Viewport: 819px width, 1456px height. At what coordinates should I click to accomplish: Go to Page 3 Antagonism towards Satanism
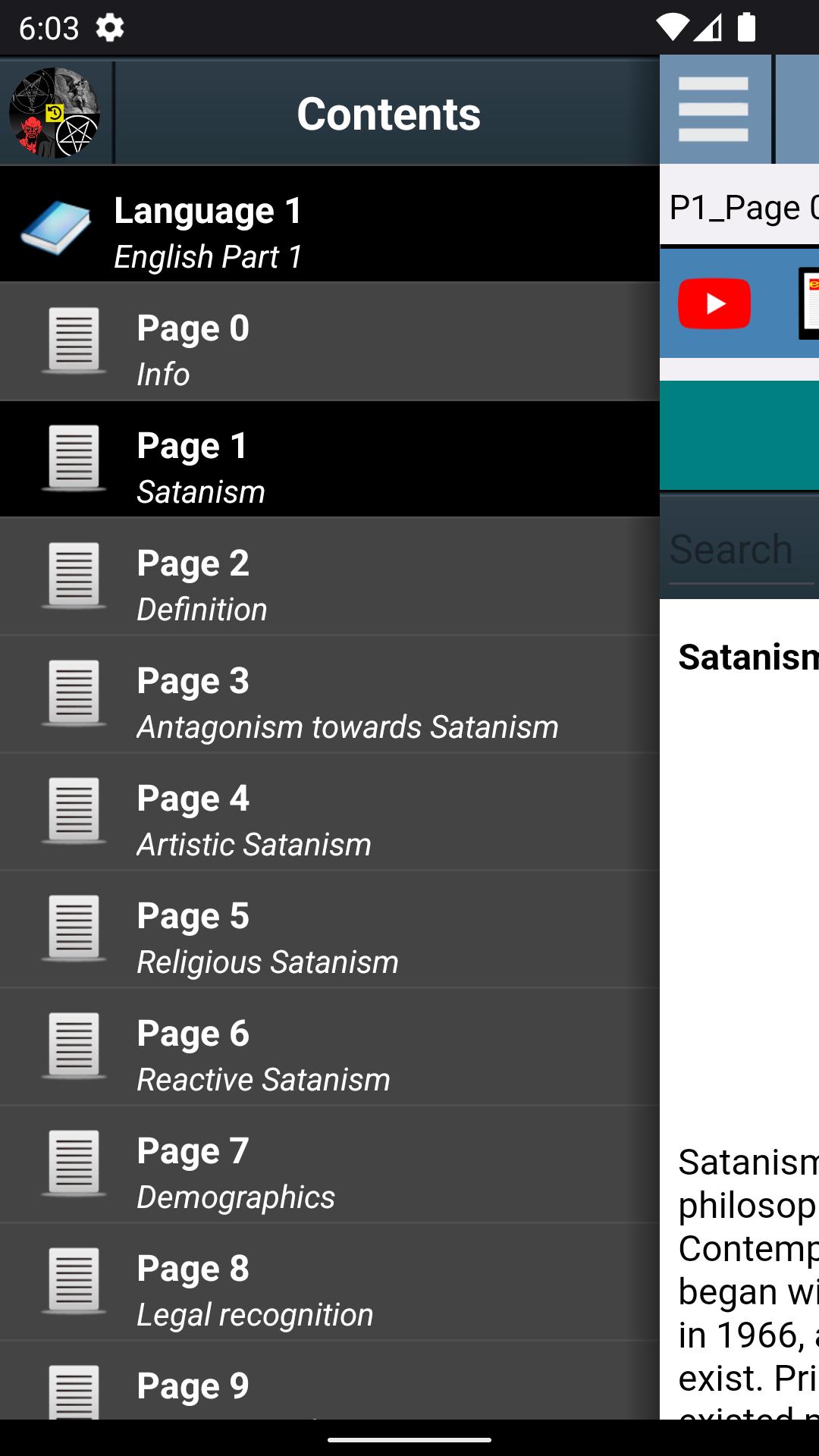pos(330,695)
